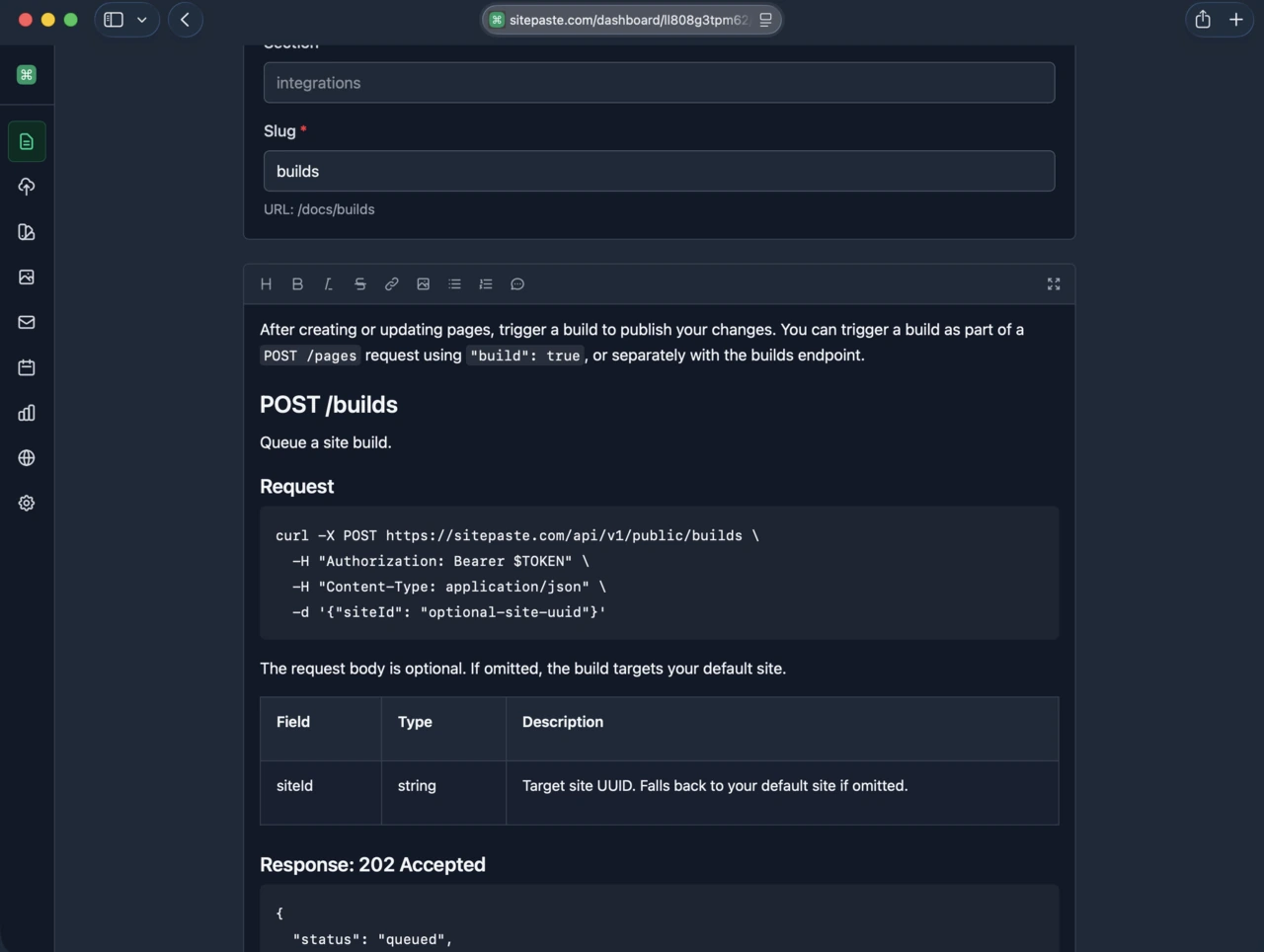Open the analytics bar chart icon
The height and width of the screenshot is (952, 1264).
click(27, 413)
